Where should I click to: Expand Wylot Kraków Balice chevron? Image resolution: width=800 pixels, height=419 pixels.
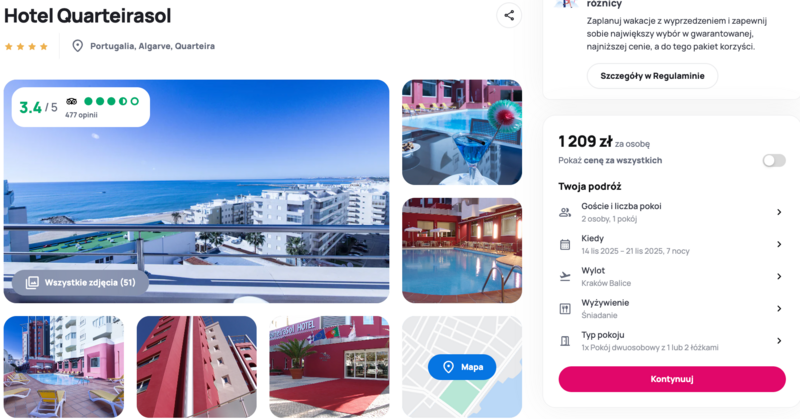pos(779,277)
